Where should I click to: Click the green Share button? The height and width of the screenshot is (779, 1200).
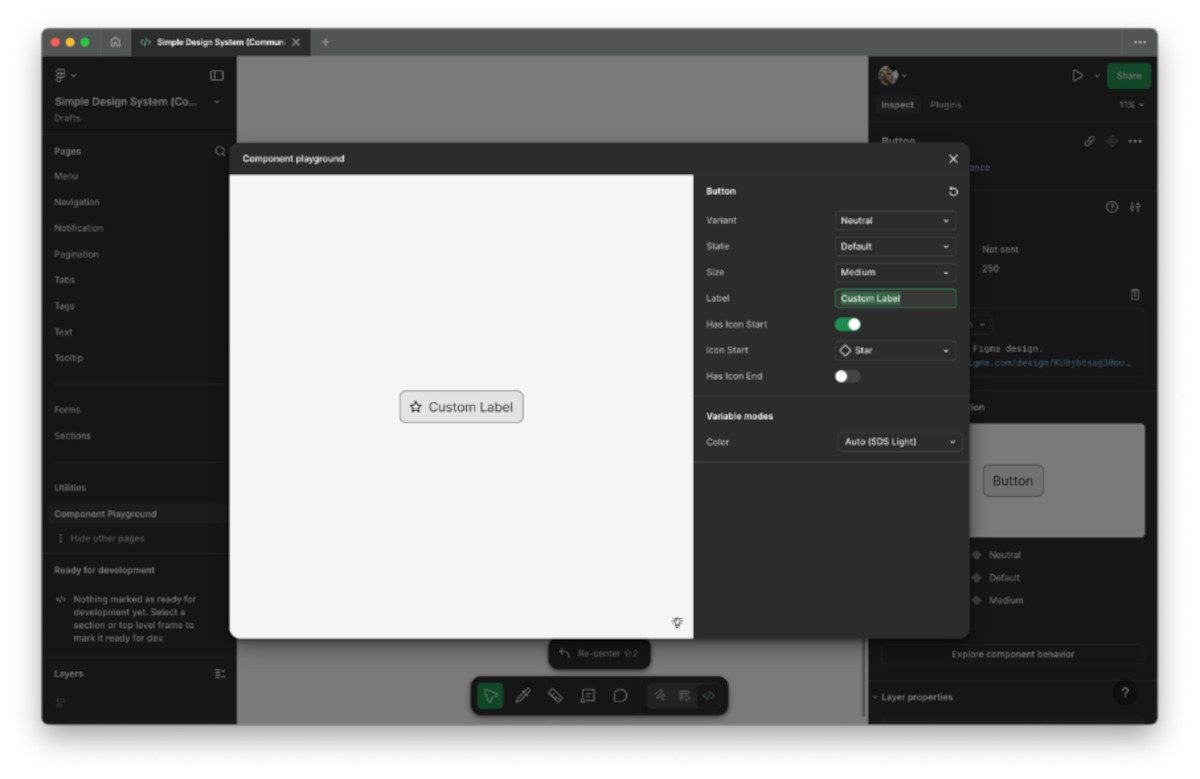(x=1128, y=76)
